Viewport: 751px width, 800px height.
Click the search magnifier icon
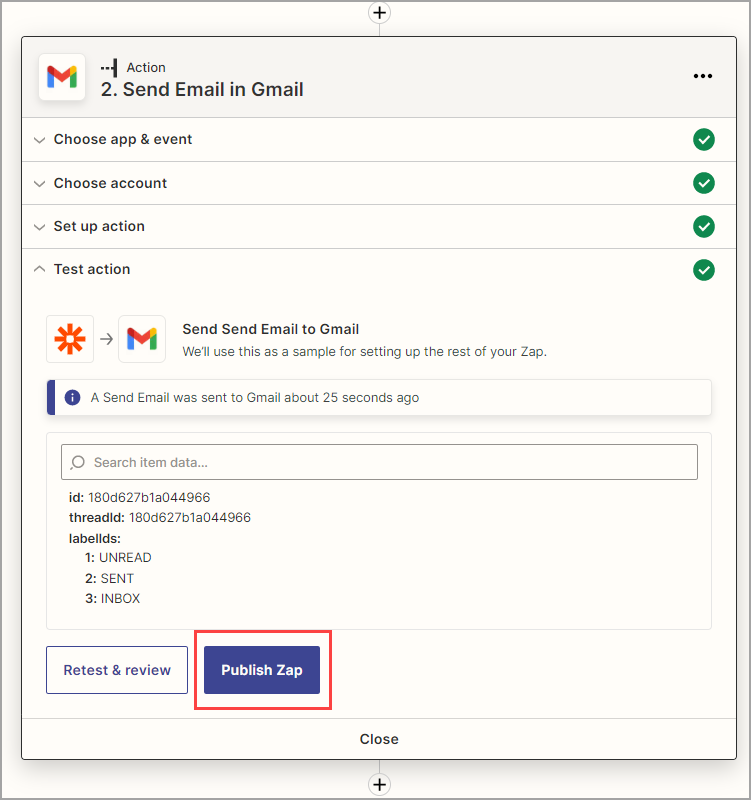point(78,462)
